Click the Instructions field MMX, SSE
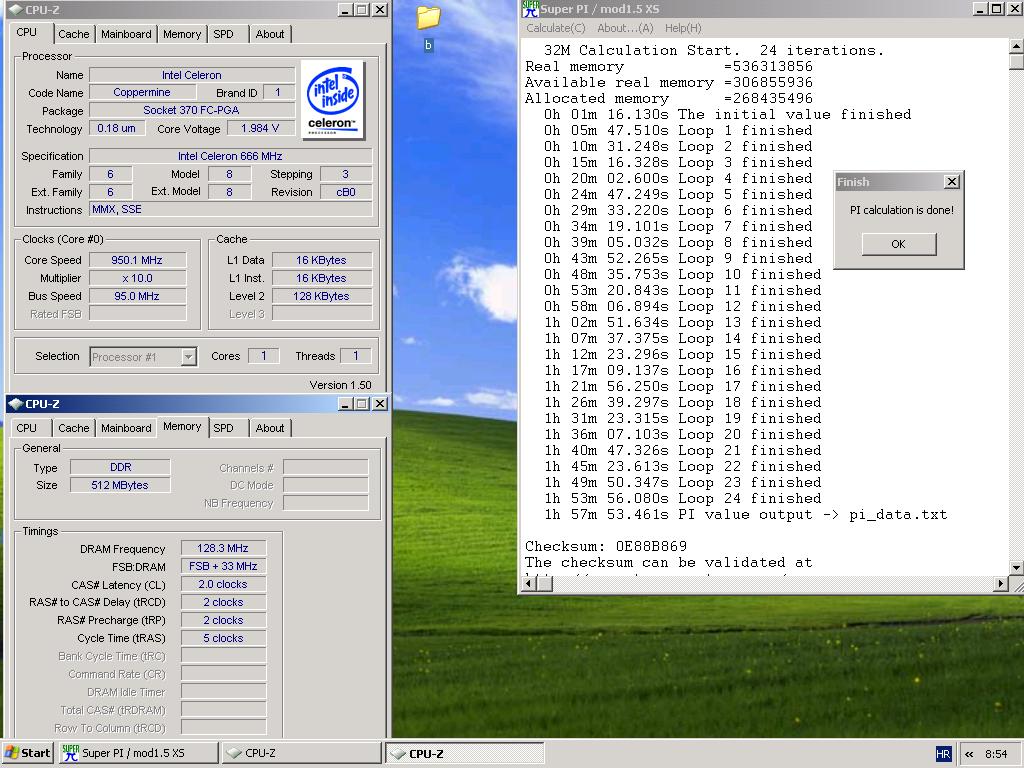 click(x=231, y=210)
